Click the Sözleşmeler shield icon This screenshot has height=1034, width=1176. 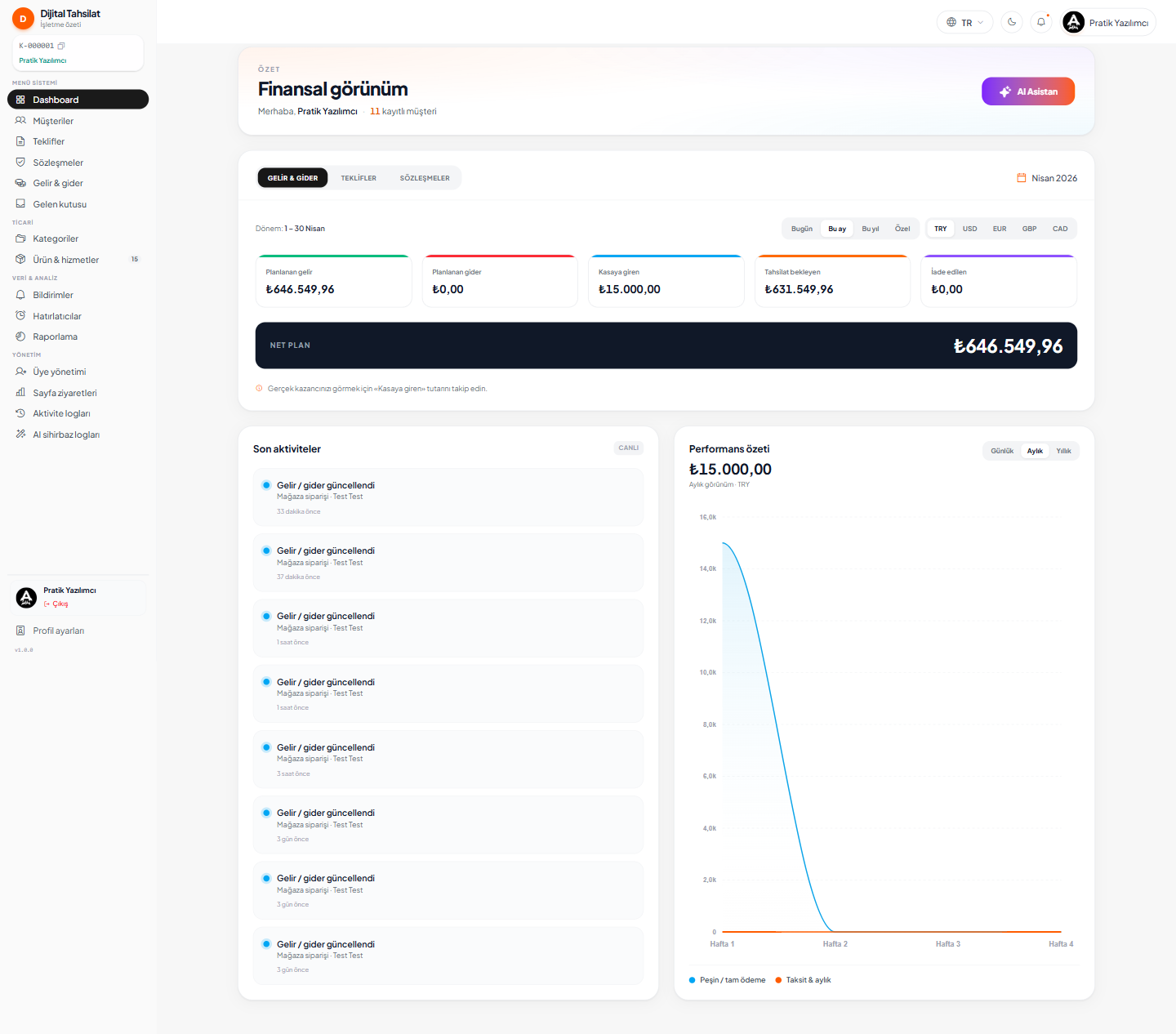click(x=20, y=163)
